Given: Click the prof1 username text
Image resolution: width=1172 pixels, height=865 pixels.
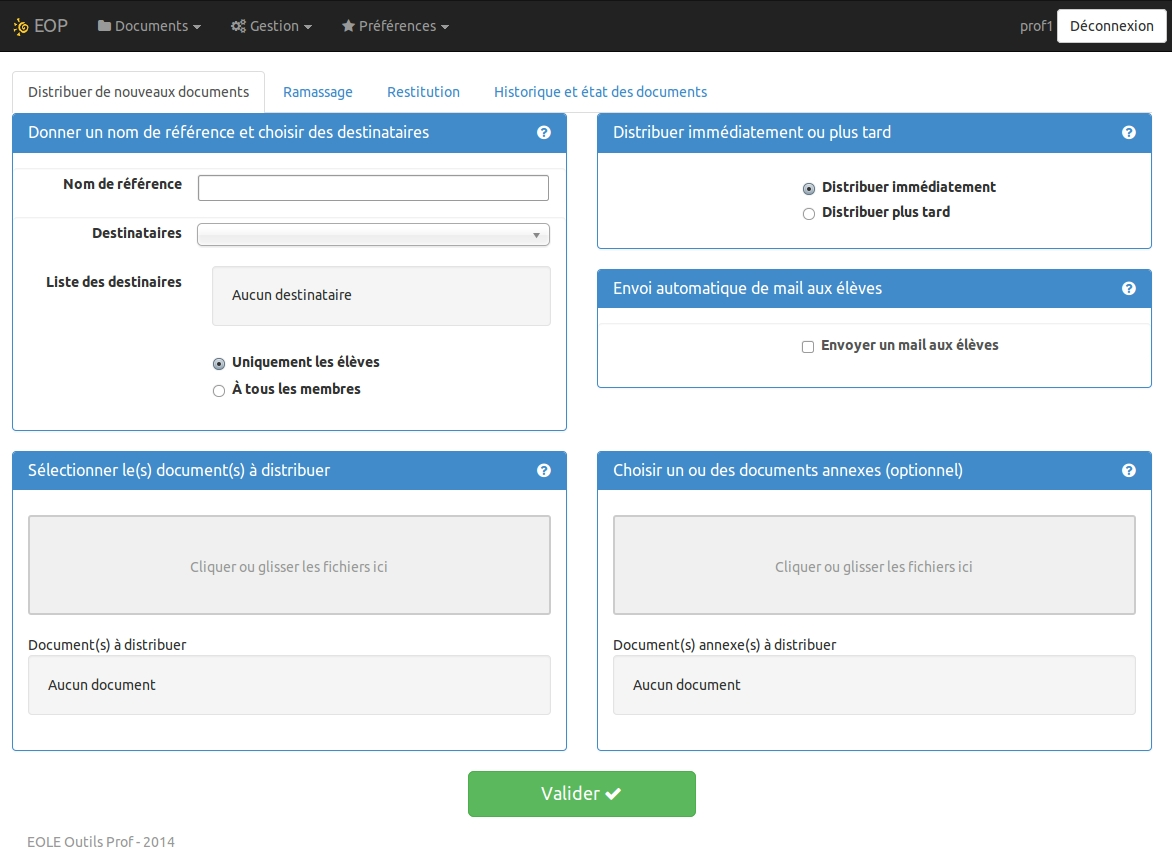Looking at the screenshot, I should 1035,26.
